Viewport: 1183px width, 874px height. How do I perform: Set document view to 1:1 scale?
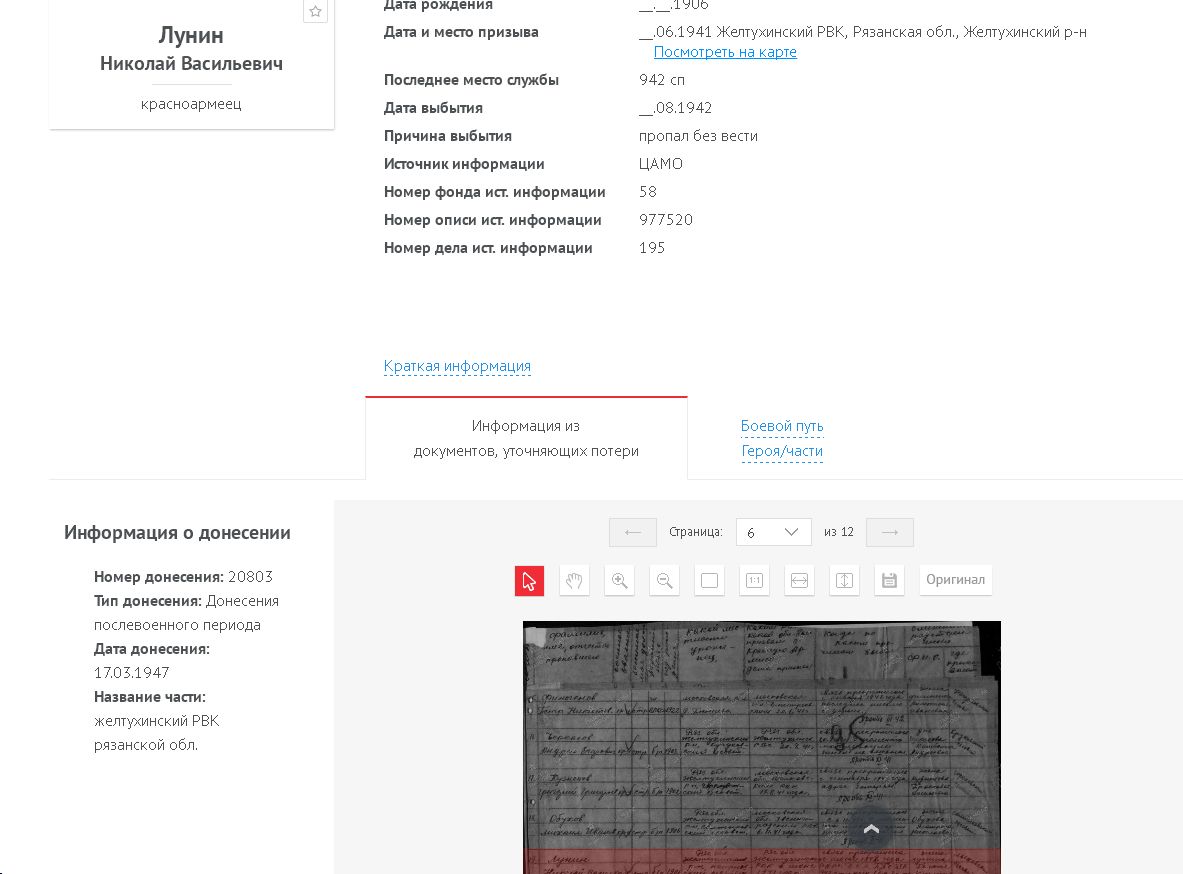754,581
